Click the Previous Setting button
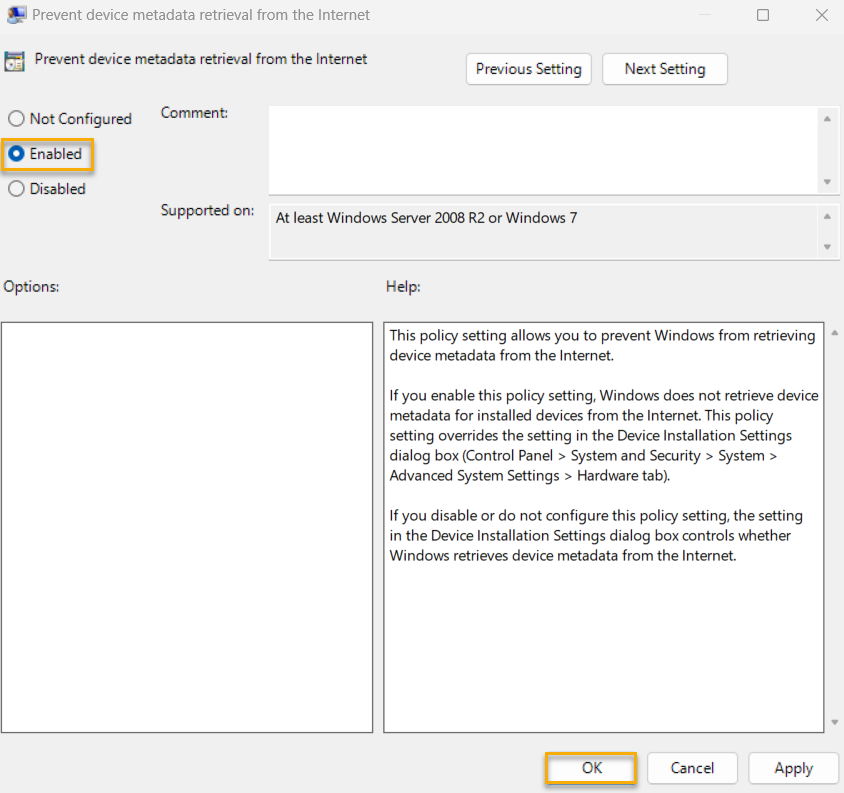This screenshot has width=844, height=793. (x=528, y=69)
